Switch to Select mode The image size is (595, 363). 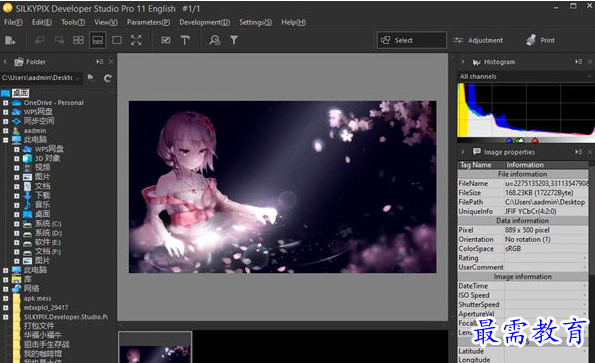point(411,40)
